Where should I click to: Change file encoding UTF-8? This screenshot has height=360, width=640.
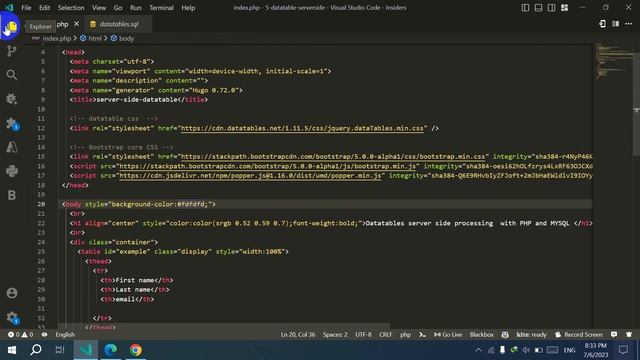[363, 334]
